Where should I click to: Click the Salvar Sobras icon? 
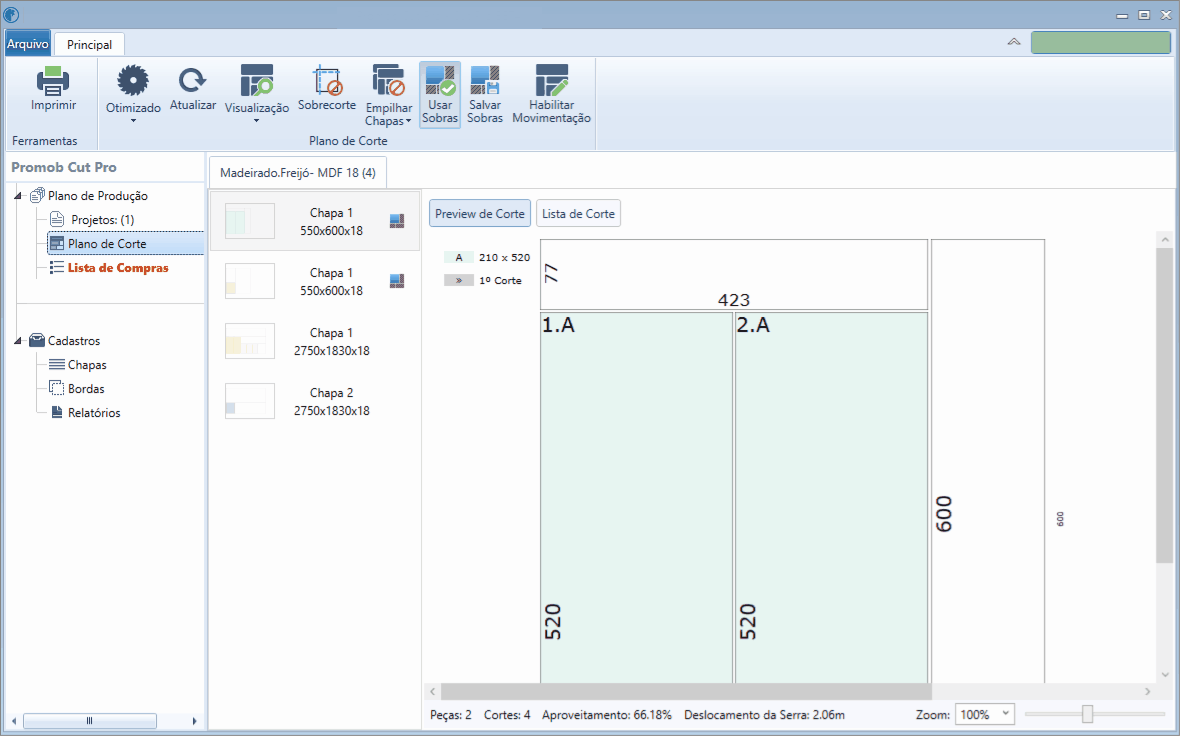[x=485, y=80]
